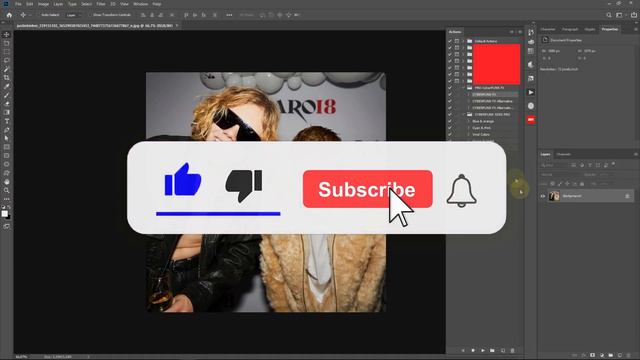Create new action in Actions panel

tap(503, 350)
